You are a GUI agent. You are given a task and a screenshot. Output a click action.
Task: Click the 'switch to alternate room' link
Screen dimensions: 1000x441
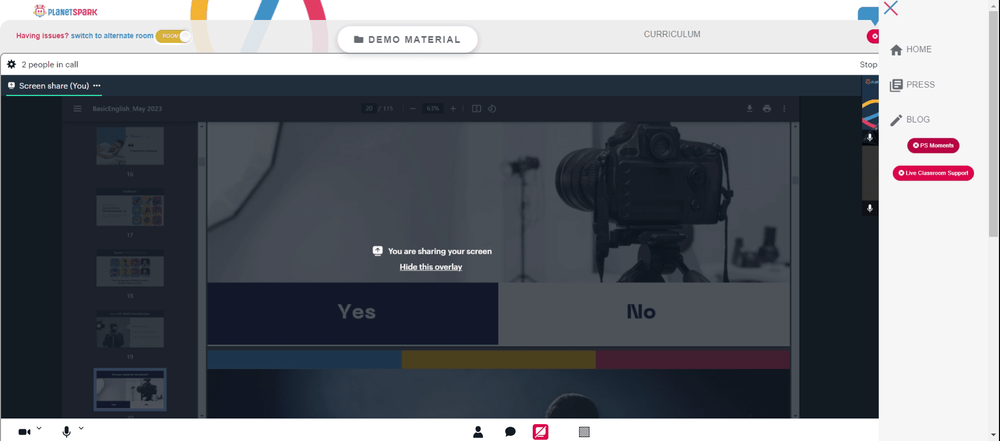[x=112, y=36]
